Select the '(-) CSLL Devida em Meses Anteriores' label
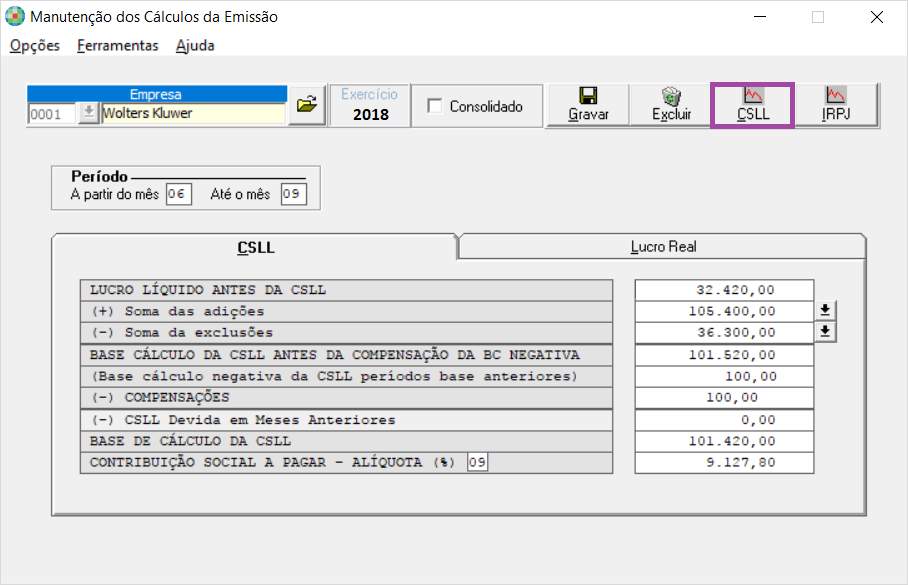Viewport: 908px width, 585px height. point(346,420)
